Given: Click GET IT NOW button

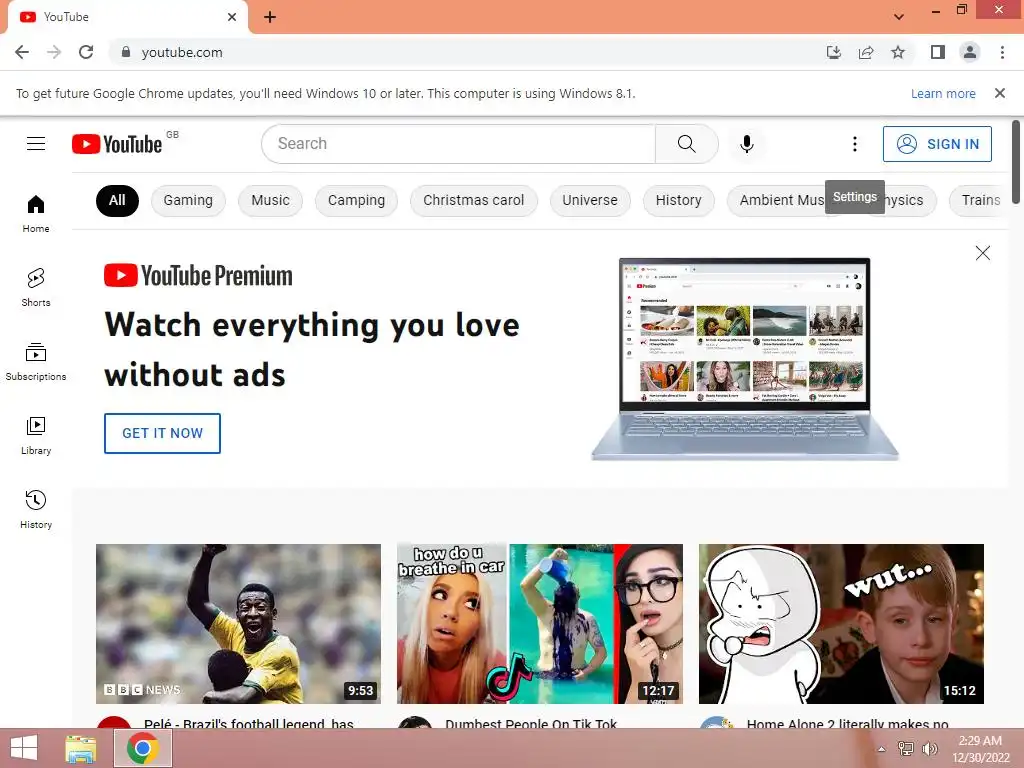Looking at the screenshot, I should [163, 433].
